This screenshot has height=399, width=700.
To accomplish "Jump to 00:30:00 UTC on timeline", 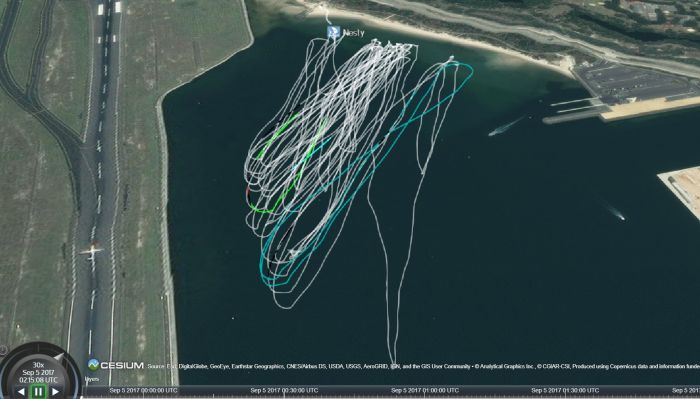I will [x=284, y=391].
